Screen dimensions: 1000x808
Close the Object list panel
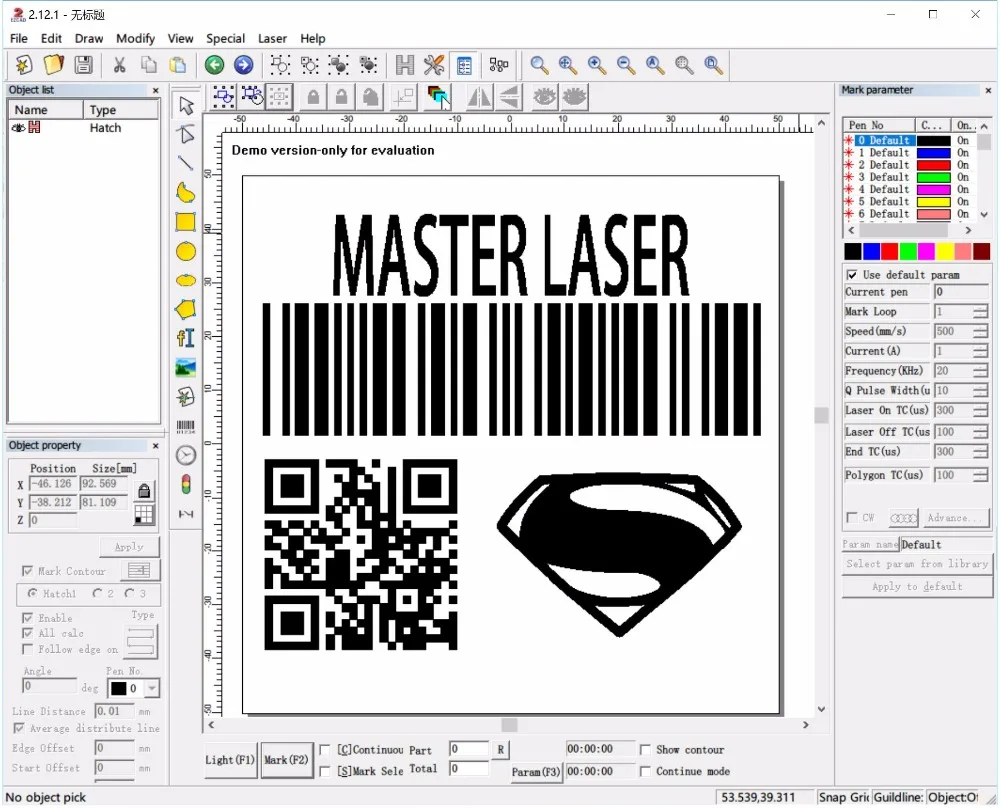pos(156,91)
